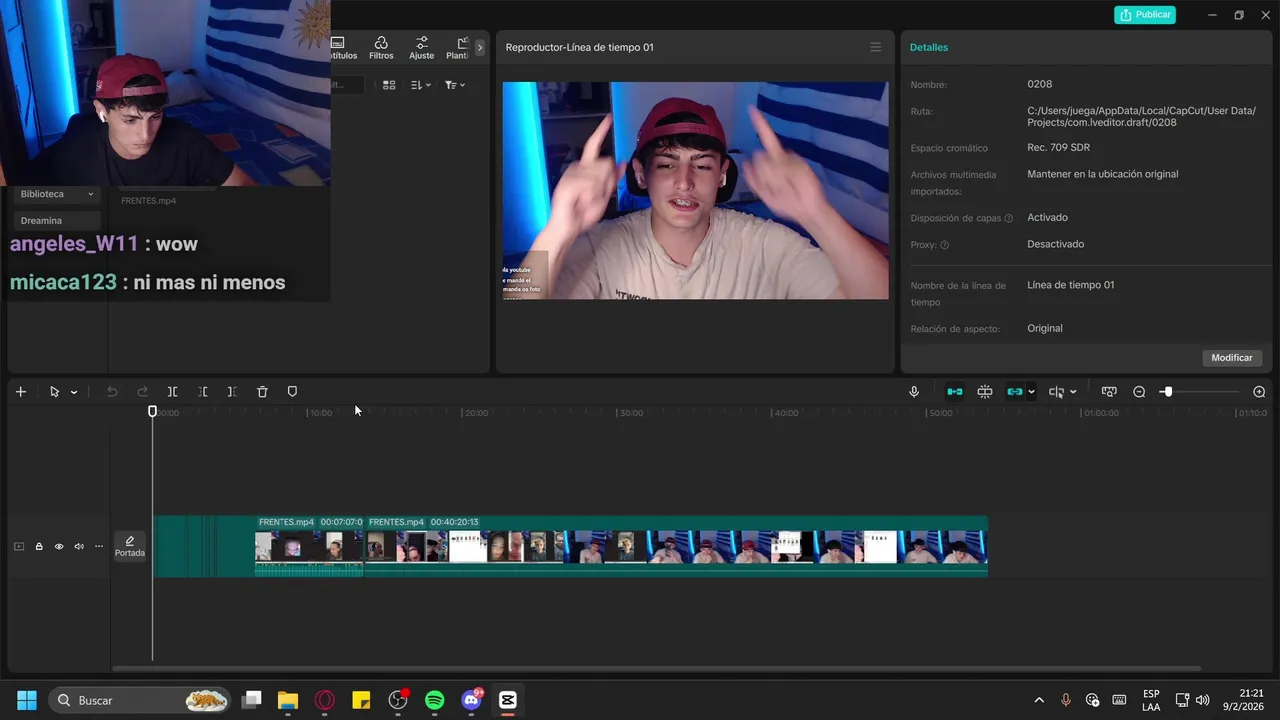The image size is (1280, 720).
Task: Click the timeline zoom slider handle
Action: (1167, 392)
